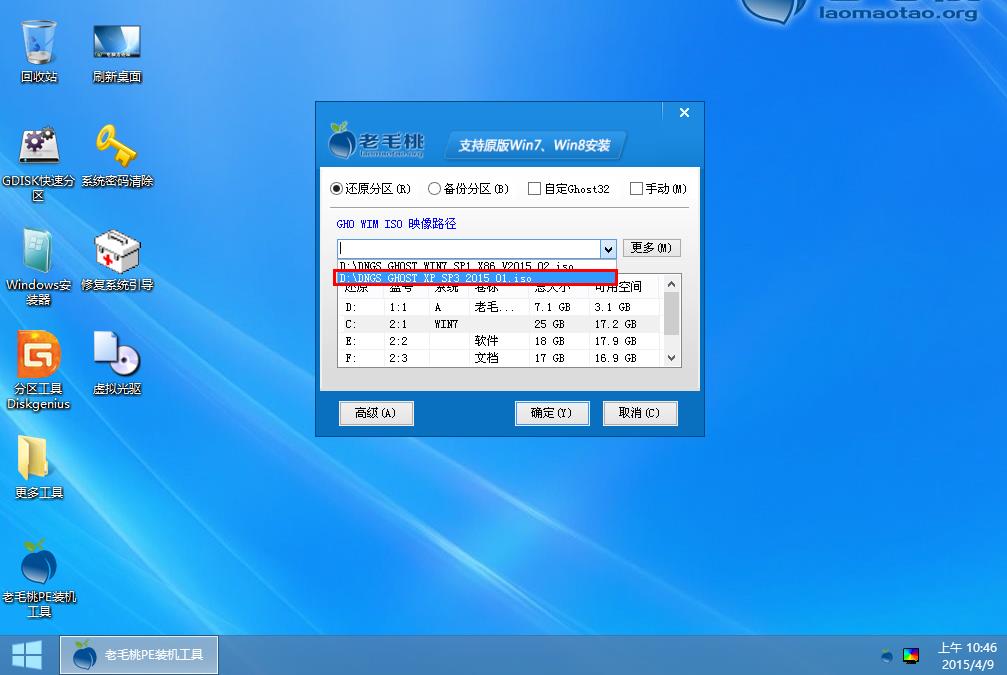Open the 回收站 recycle bin icon
The image size is (1007, 675).
coord(38,43)
